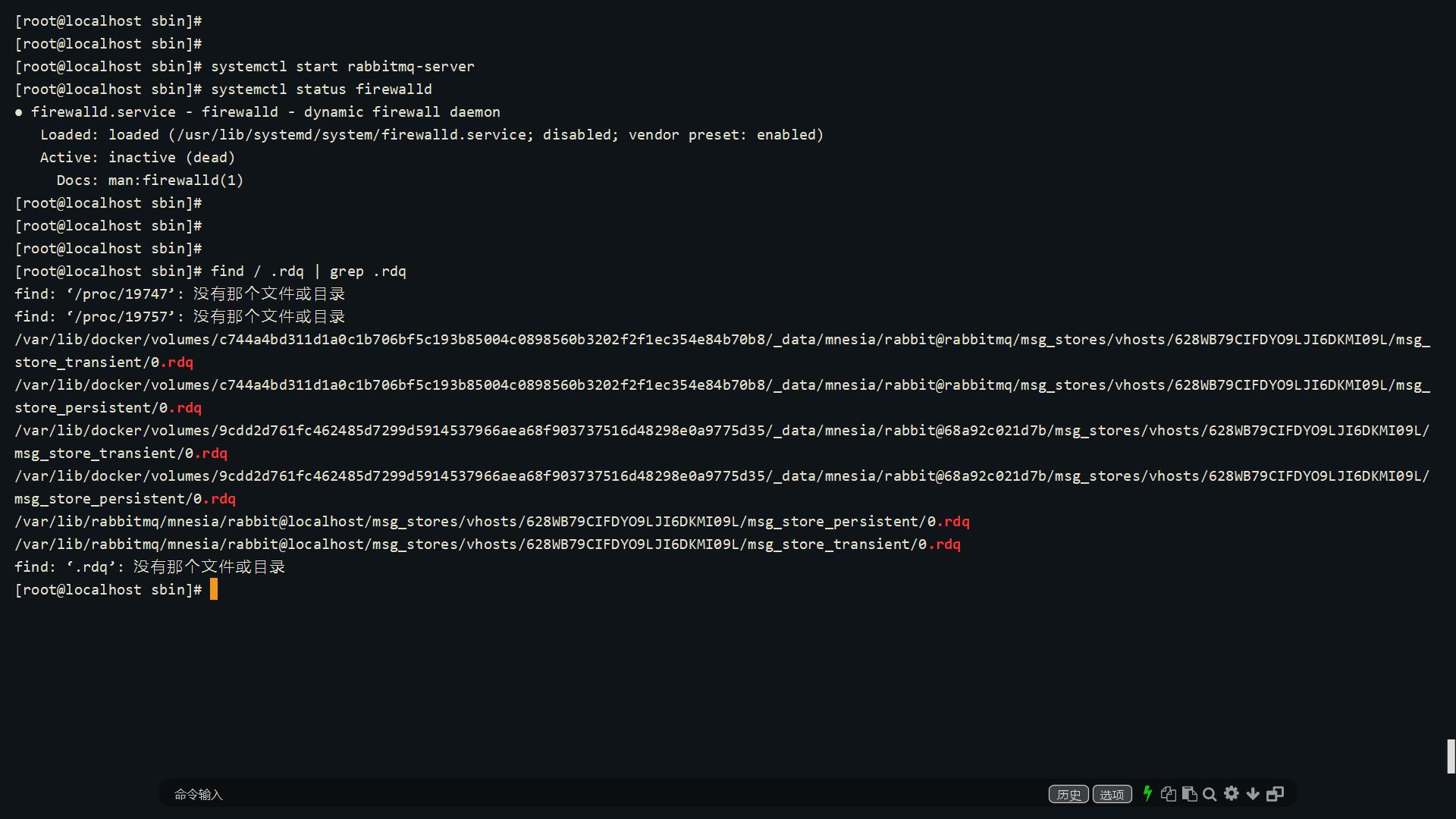Open the magnifier search icon
This screenshot has width=1456, height=819.
click(1210, 794)
